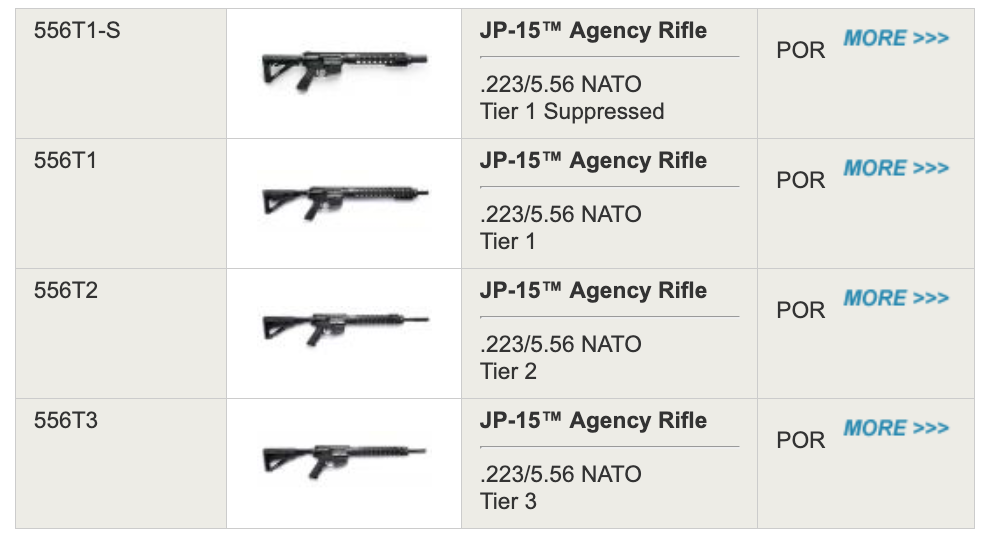Click the POR price in 556T3 row
The height and width of the screenshot is (541, 985).
pyautogui.click(x=800, y=440)
